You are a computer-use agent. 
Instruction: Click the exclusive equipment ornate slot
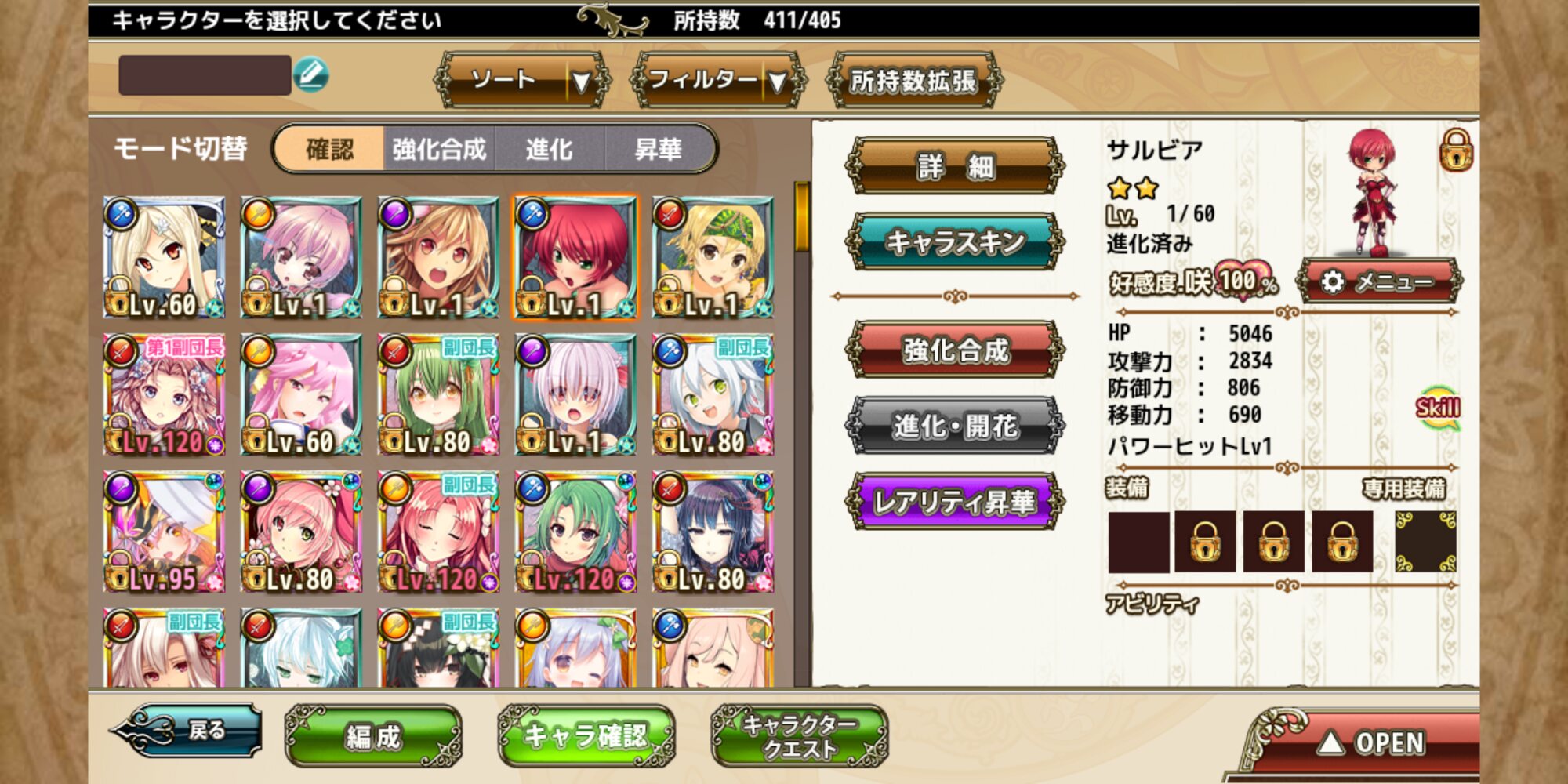[1425, 542]
